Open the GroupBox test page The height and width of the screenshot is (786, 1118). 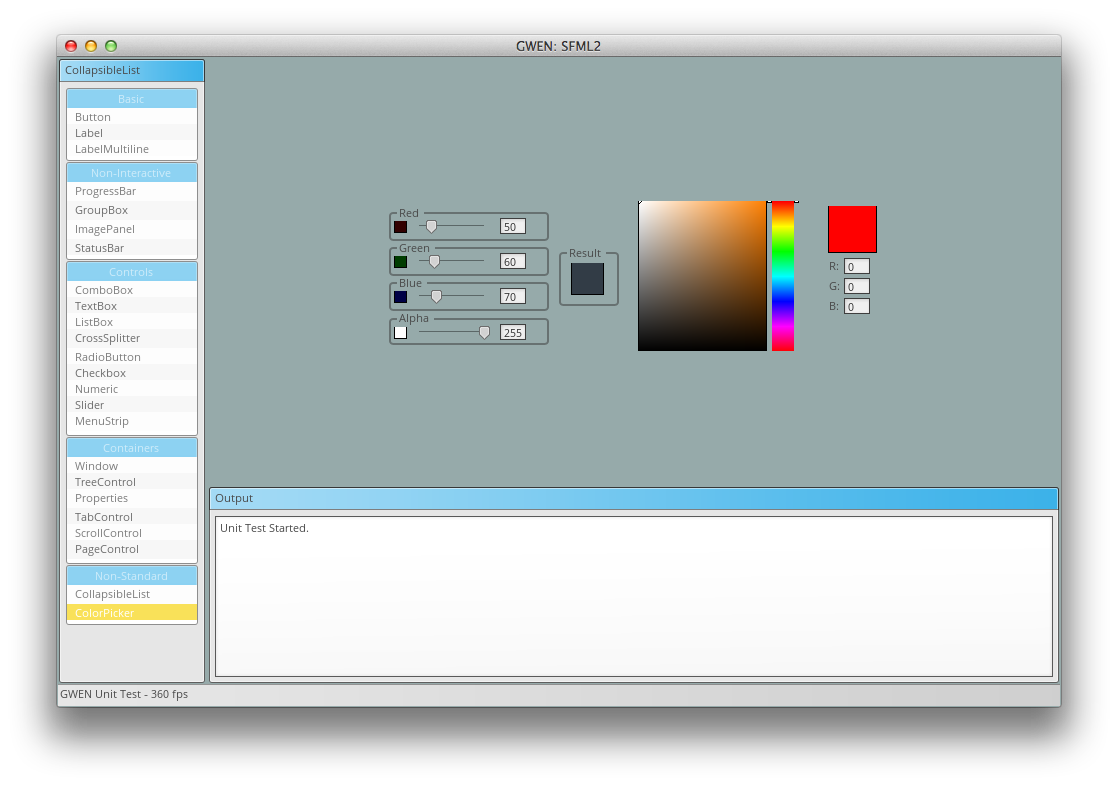pyautogui.click(x=100, y=209)
